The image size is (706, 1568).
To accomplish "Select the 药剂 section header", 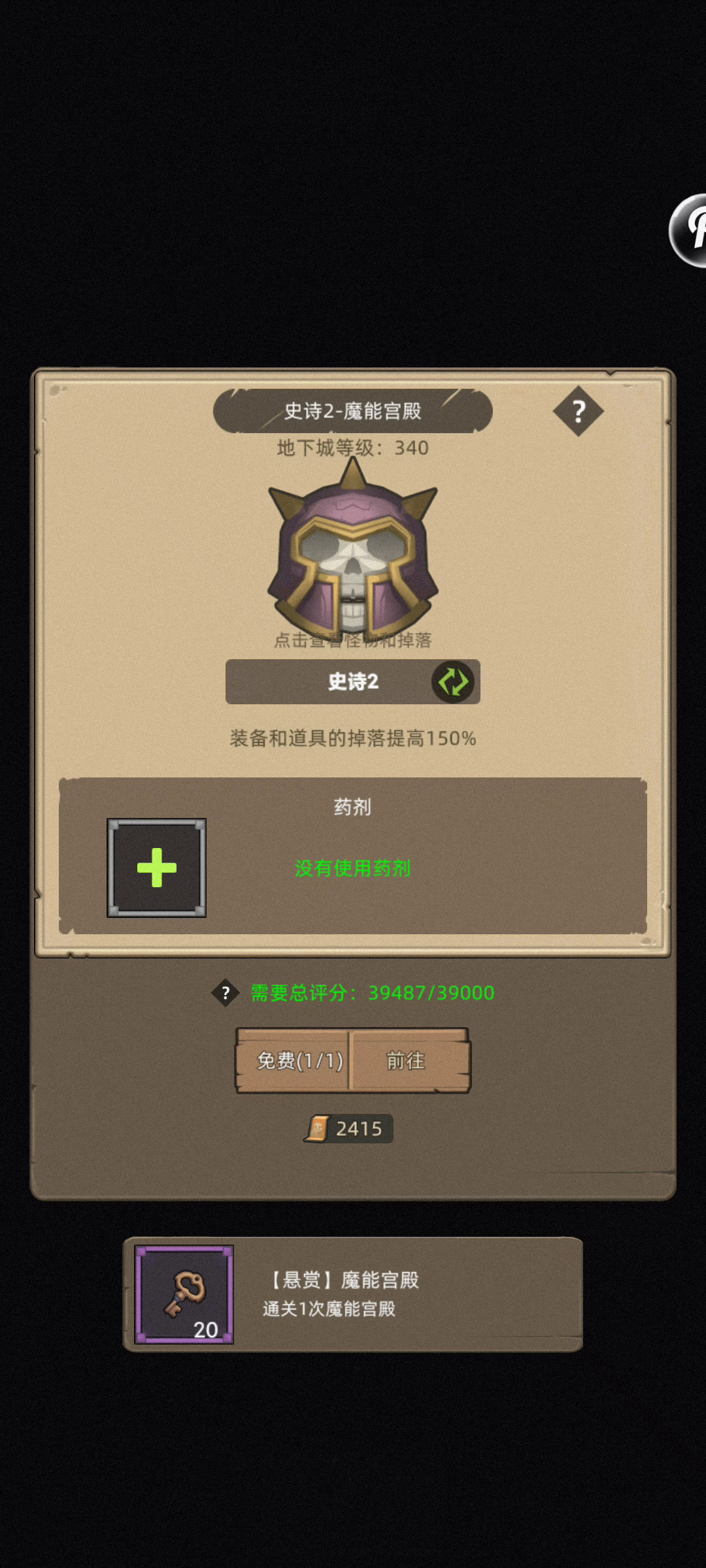I will pyautogui.click(x=353, y=807).
